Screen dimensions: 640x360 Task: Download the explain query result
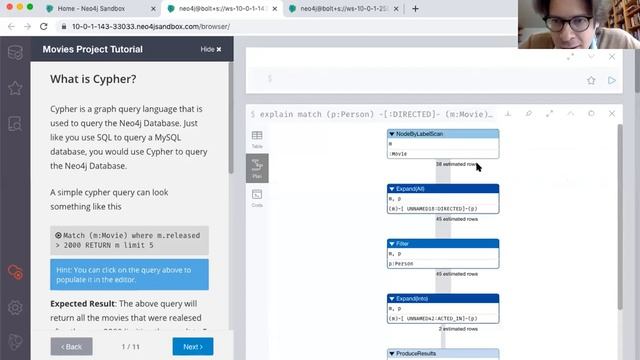click(x=508, y=113)
